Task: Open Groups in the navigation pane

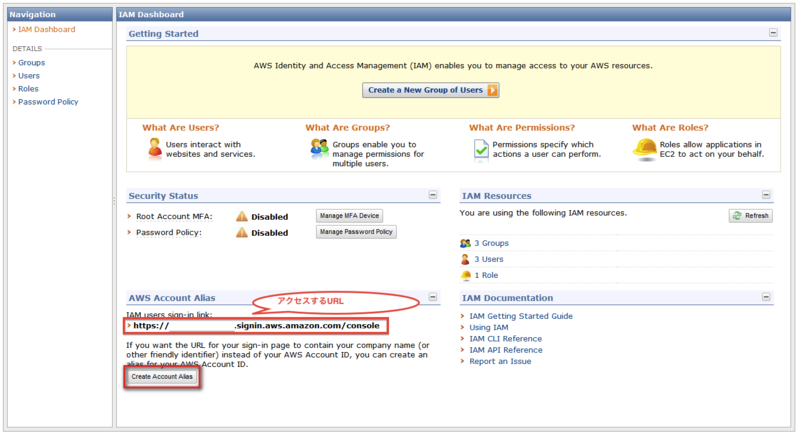Action: tap(32, 63)
